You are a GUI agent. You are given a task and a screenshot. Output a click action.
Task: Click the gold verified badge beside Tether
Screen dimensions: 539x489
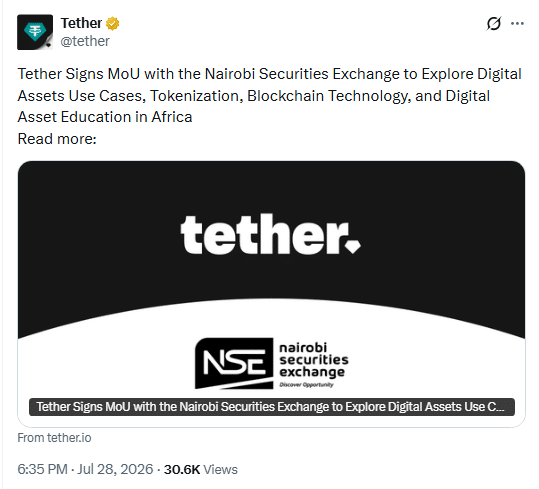112,24
